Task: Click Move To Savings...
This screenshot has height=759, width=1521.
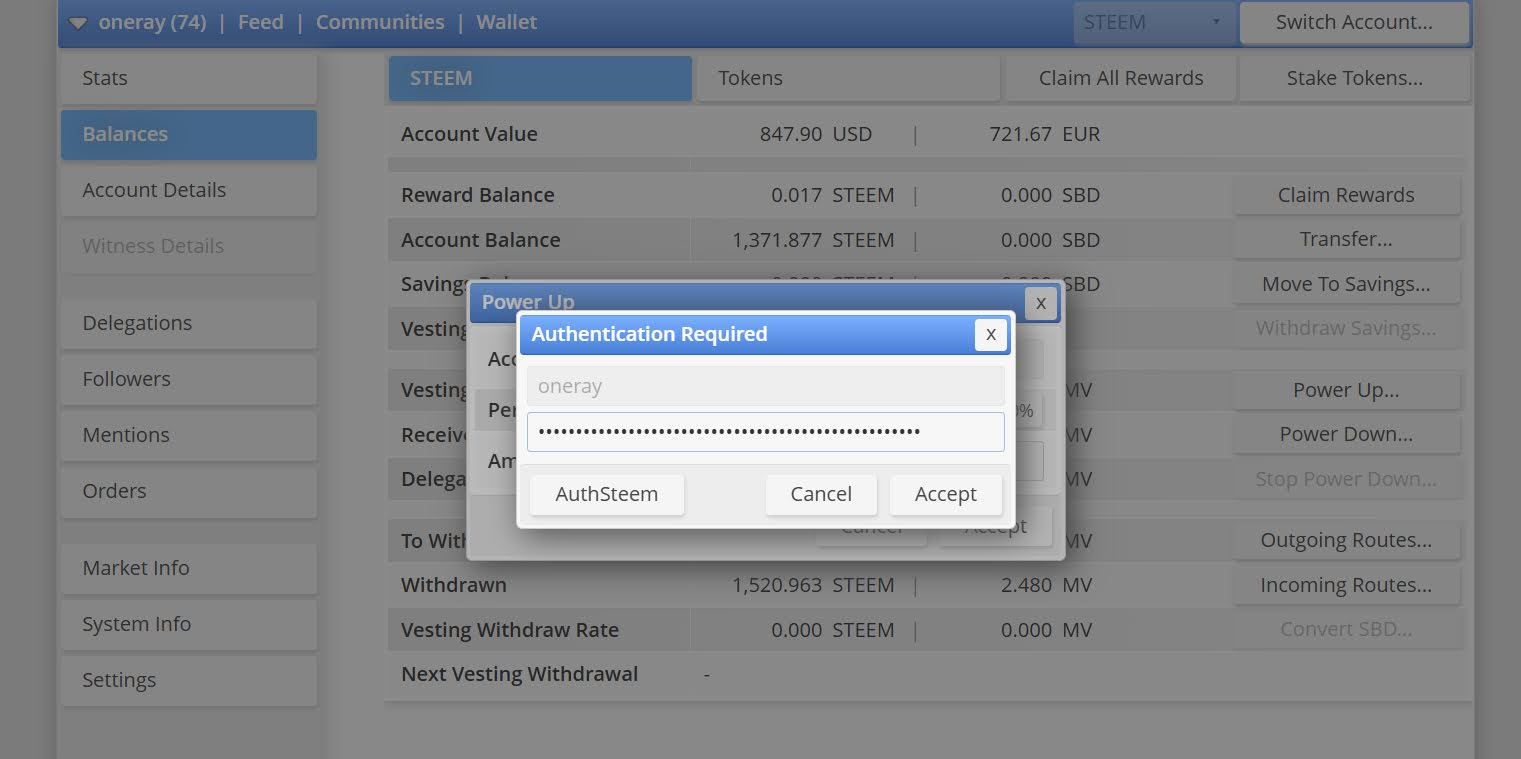Action: (x=1346, y=284)
